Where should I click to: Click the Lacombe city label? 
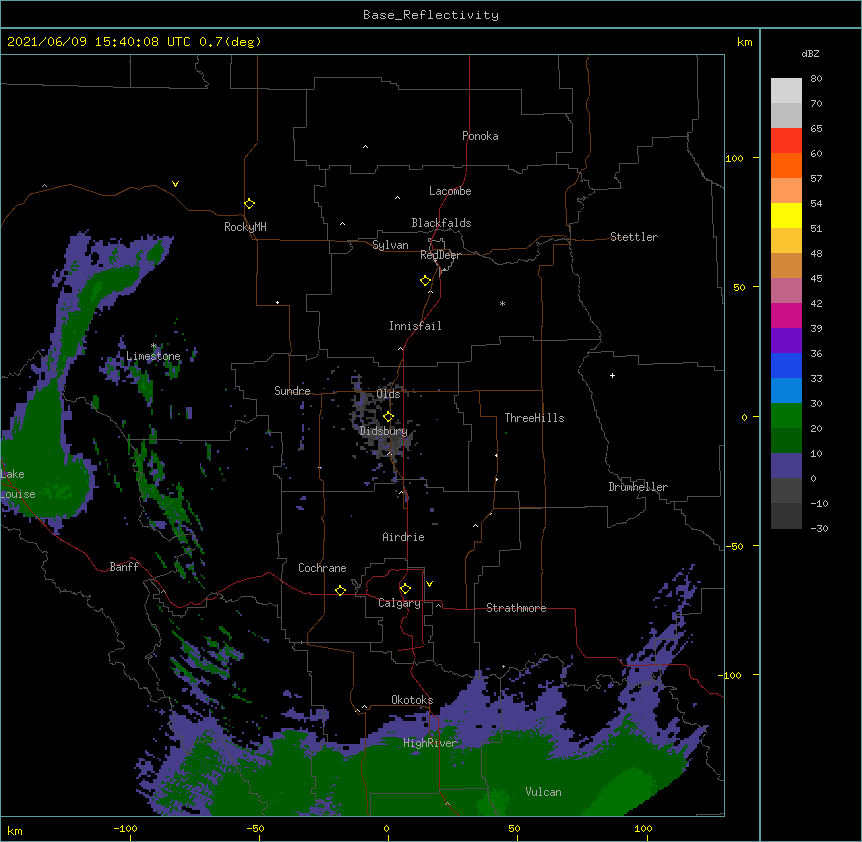[x=450, y=191]
